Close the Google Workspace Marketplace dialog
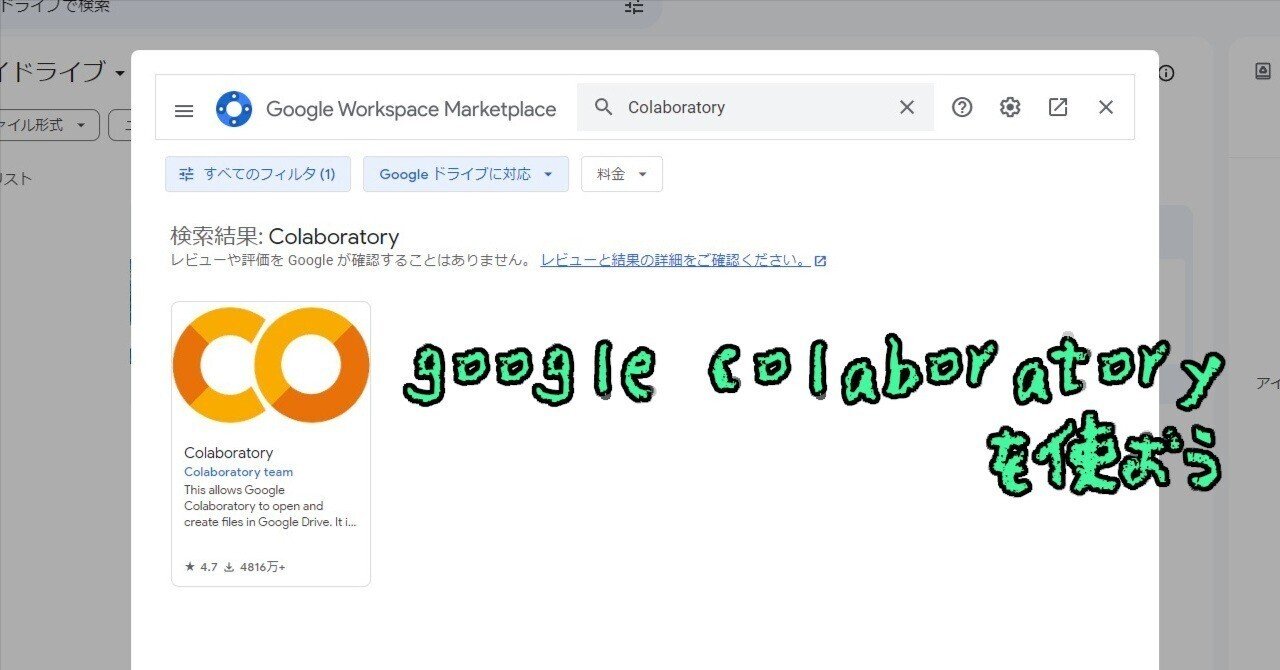The width and height of the screenshot is (1280, 670). pos(1105,107)
